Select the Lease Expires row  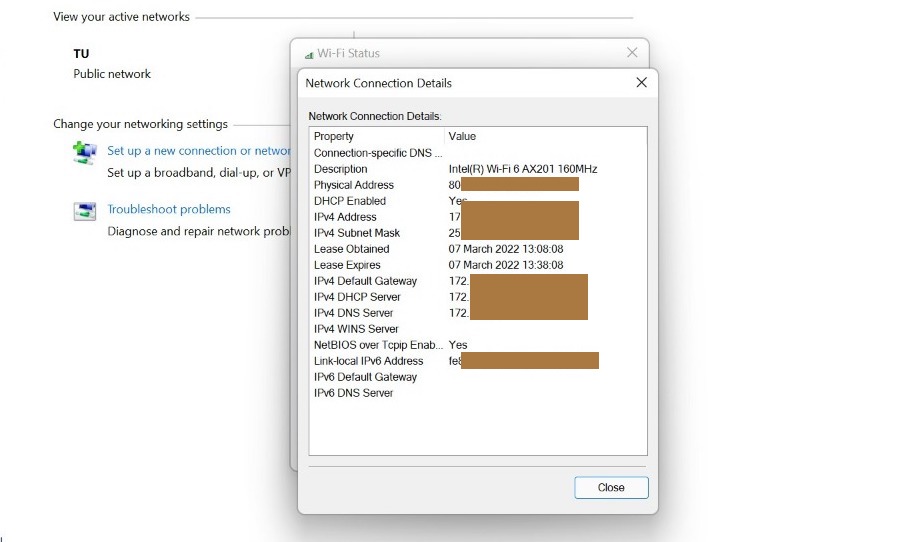point(347,265)
